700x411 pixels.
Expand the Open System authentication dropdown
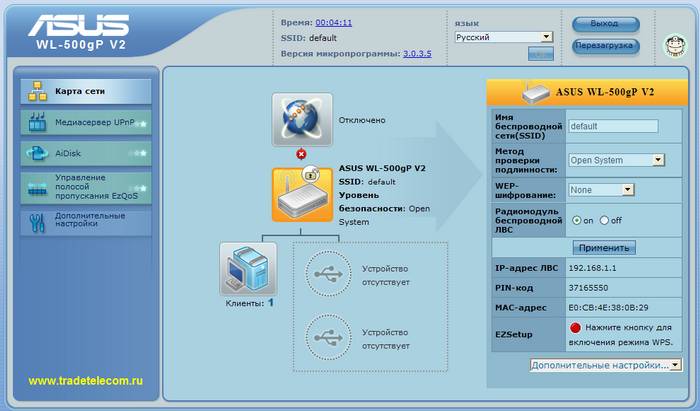click(x=616, y=159)
